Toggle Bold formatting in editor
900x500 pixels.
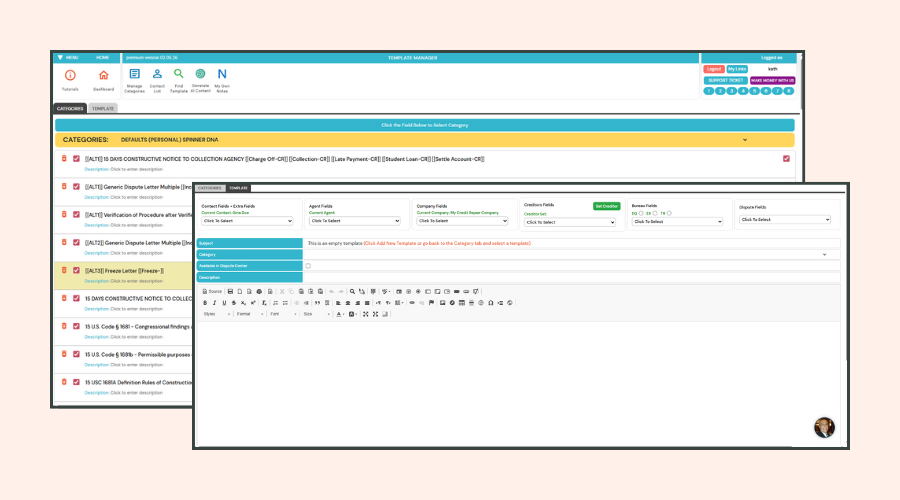205,303
